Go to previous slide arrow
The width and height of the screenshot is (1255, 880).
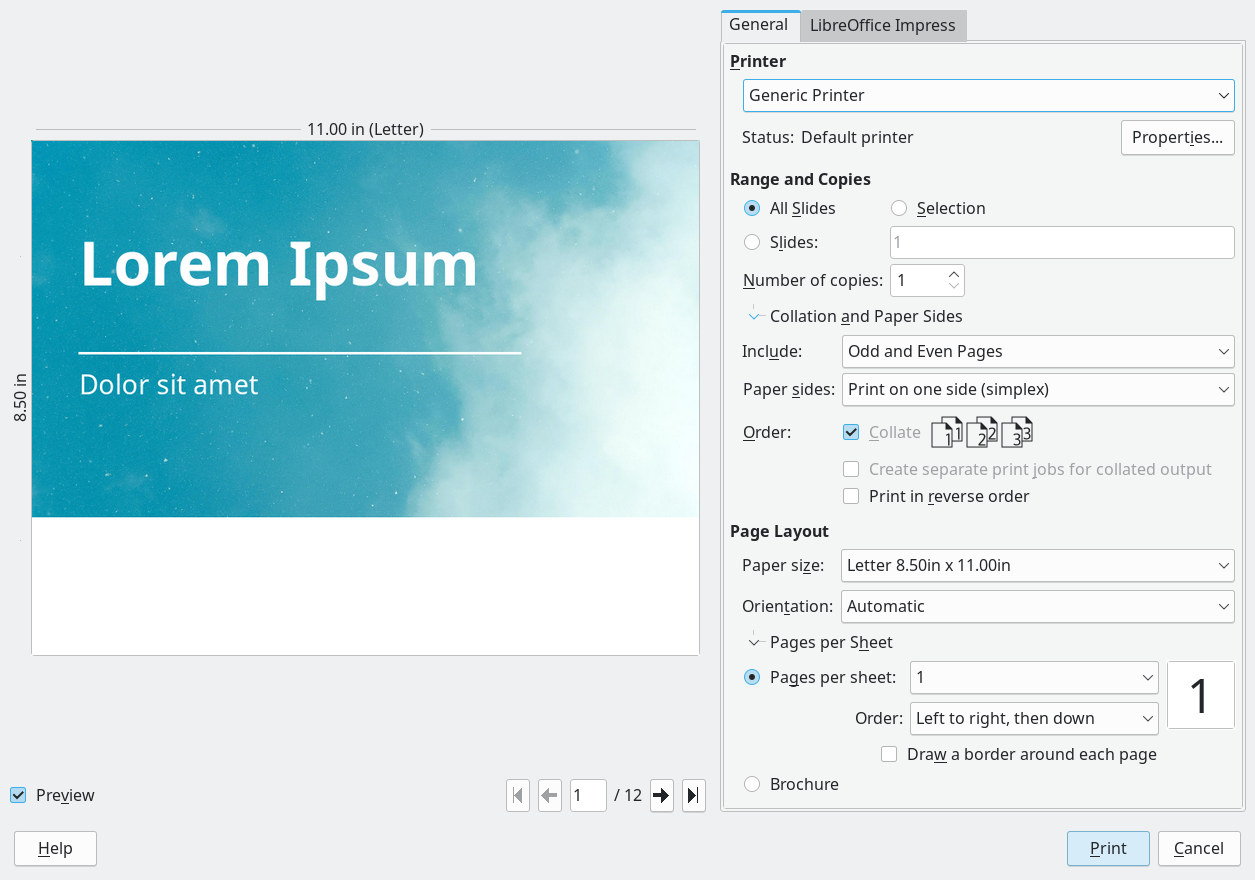(549, 795)
